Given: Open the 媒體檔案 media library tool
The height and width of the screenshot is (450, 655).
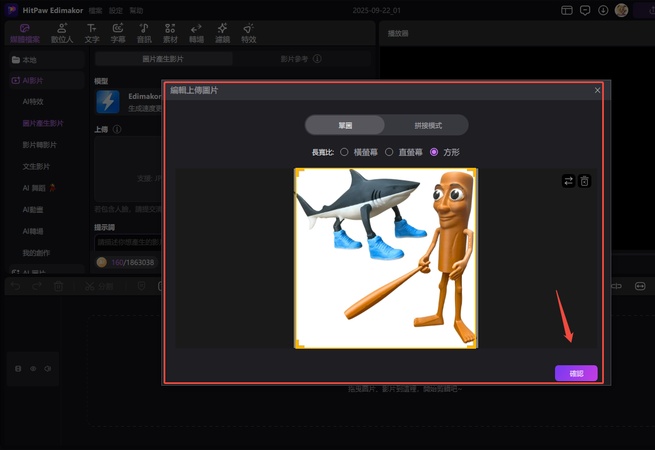Looking at the screenshot, I should [x=25, y=33].
